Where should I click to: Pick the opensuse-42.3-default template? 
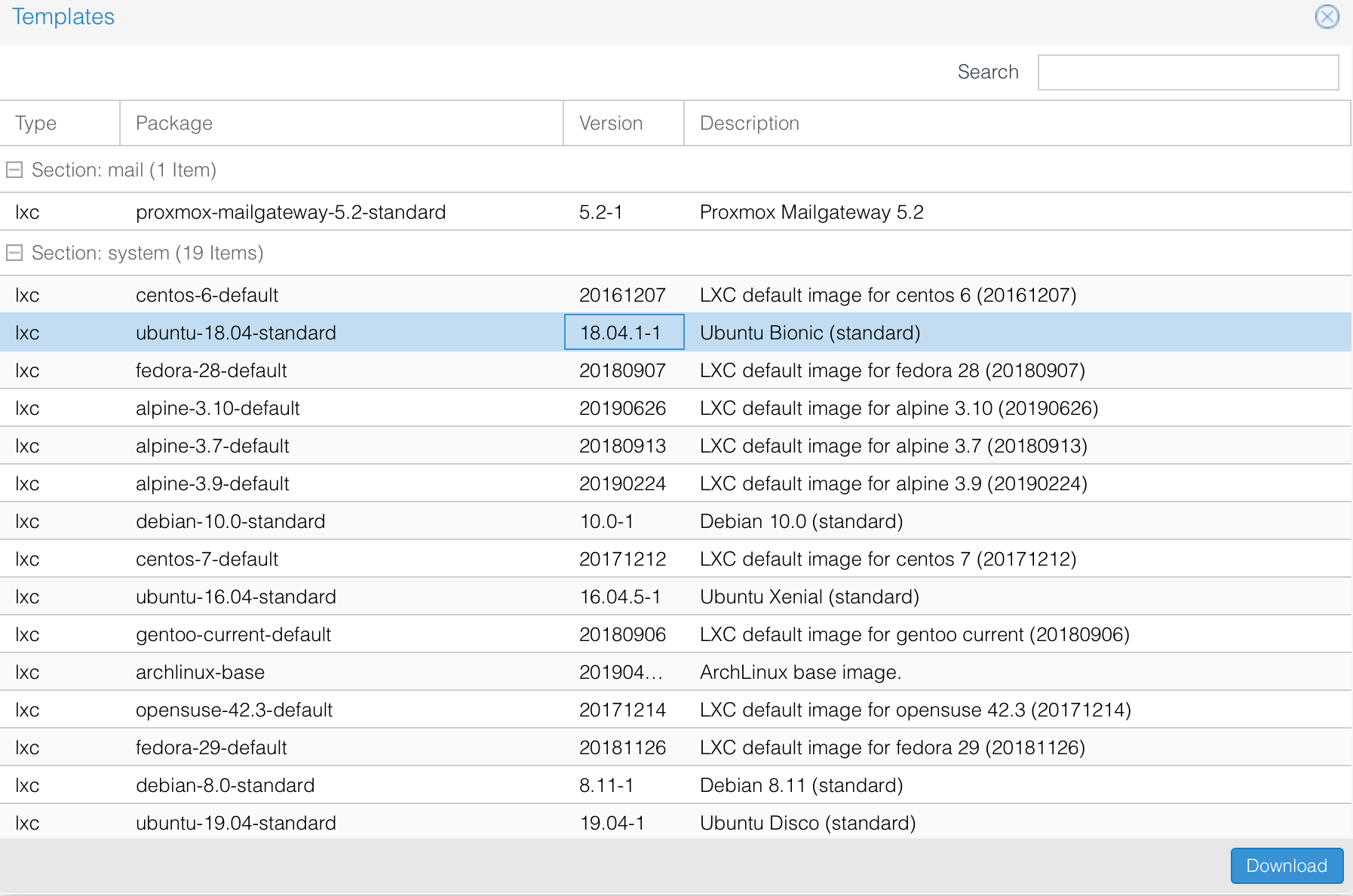coord(234,710)
